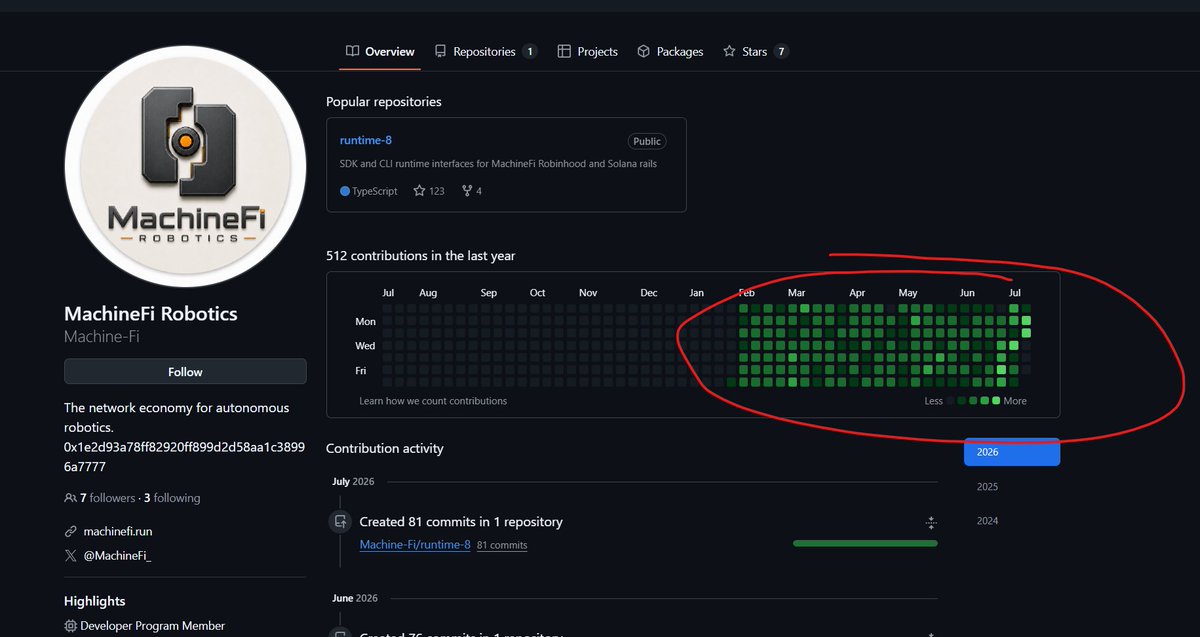Click the Packages cube icon
The width and height of the screenshot is (1200, 637).
pos(644,51)
